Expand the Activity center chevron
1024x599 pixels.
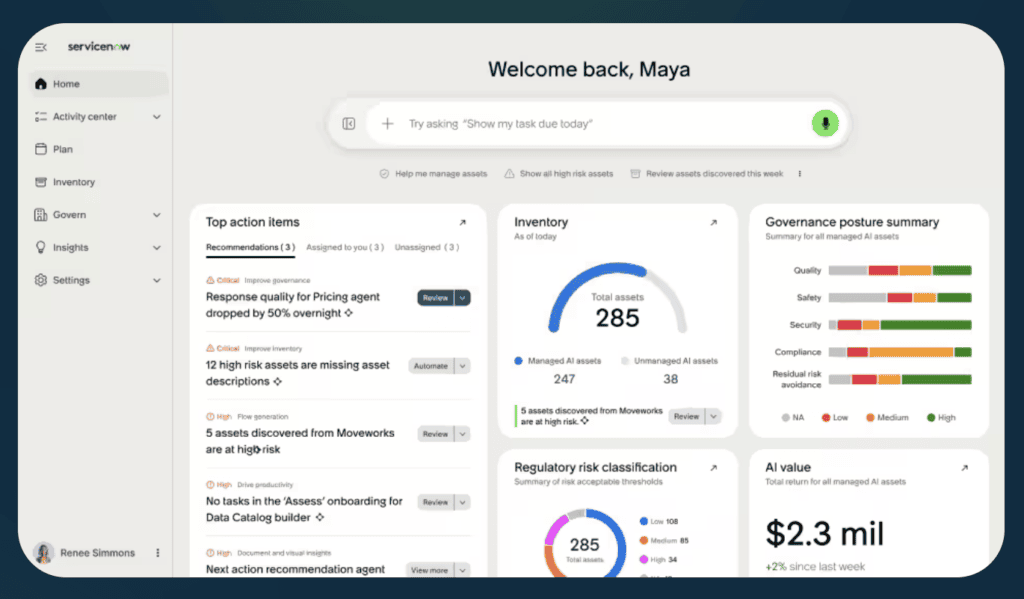tap(157, 117)
